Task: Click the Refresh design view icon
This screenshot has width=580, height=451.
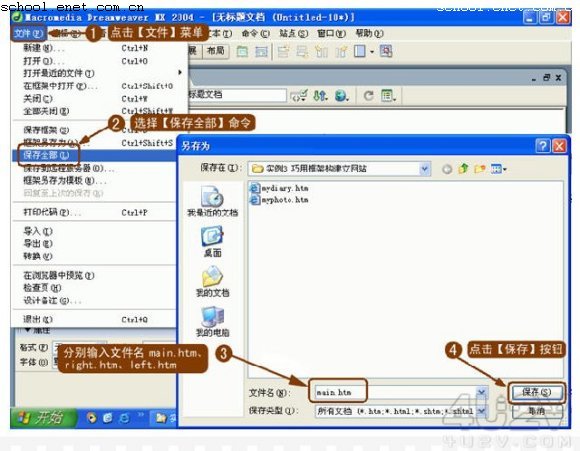Action: (x=368, y=96)
